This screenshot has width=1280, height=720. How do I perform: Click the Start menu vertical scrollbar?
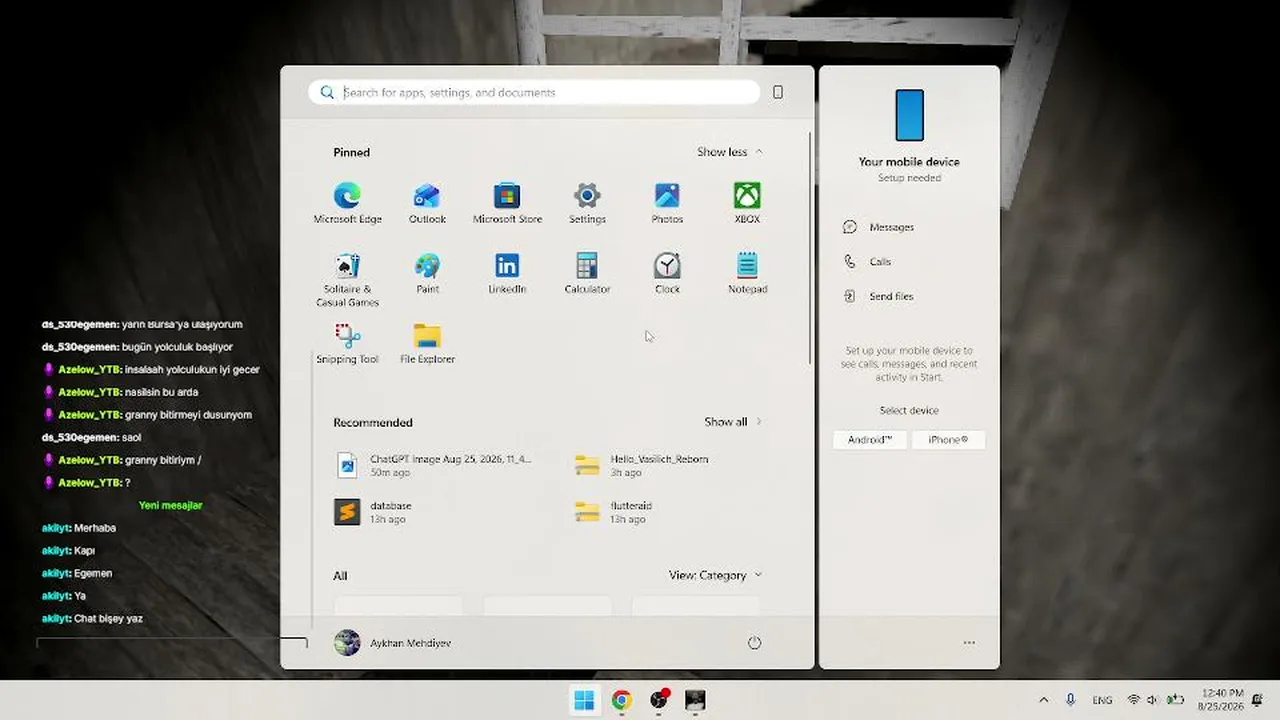pos(810,246)
